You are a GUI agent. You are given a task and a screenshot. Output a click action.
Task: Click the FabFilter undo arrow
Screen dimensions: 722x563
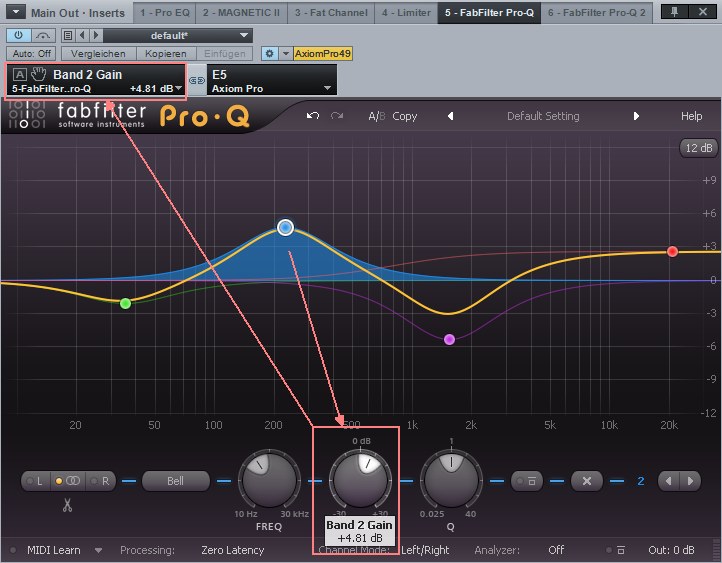click(x=313, y=116)
